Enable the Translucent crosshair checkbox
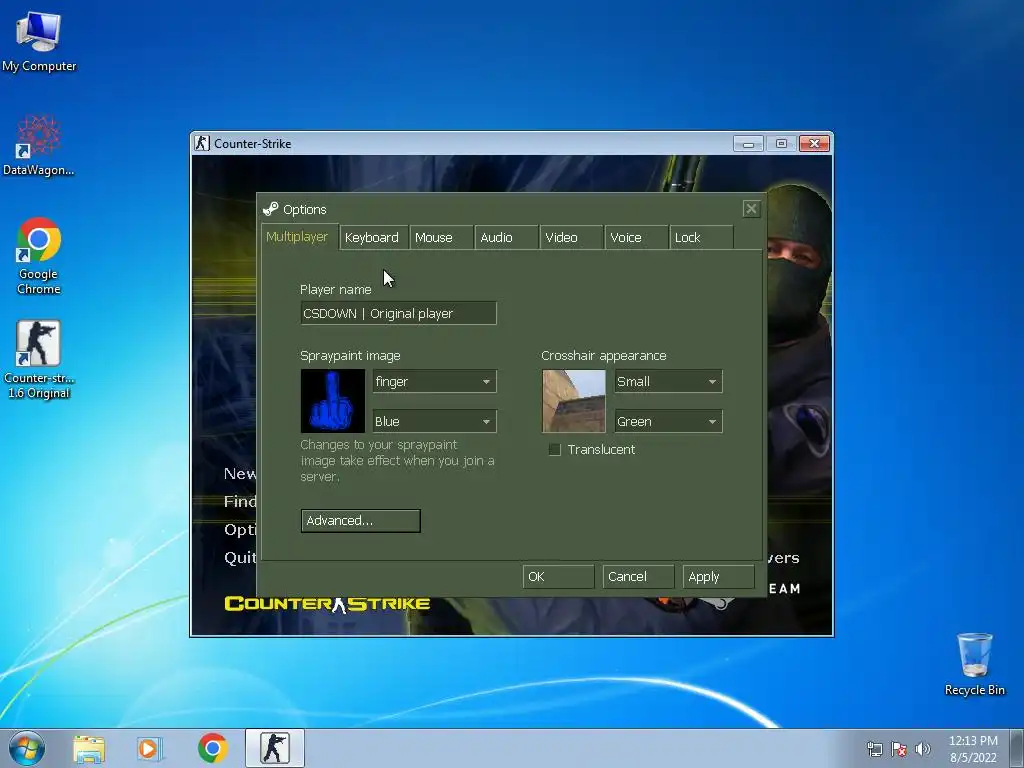 click(554, 449)
